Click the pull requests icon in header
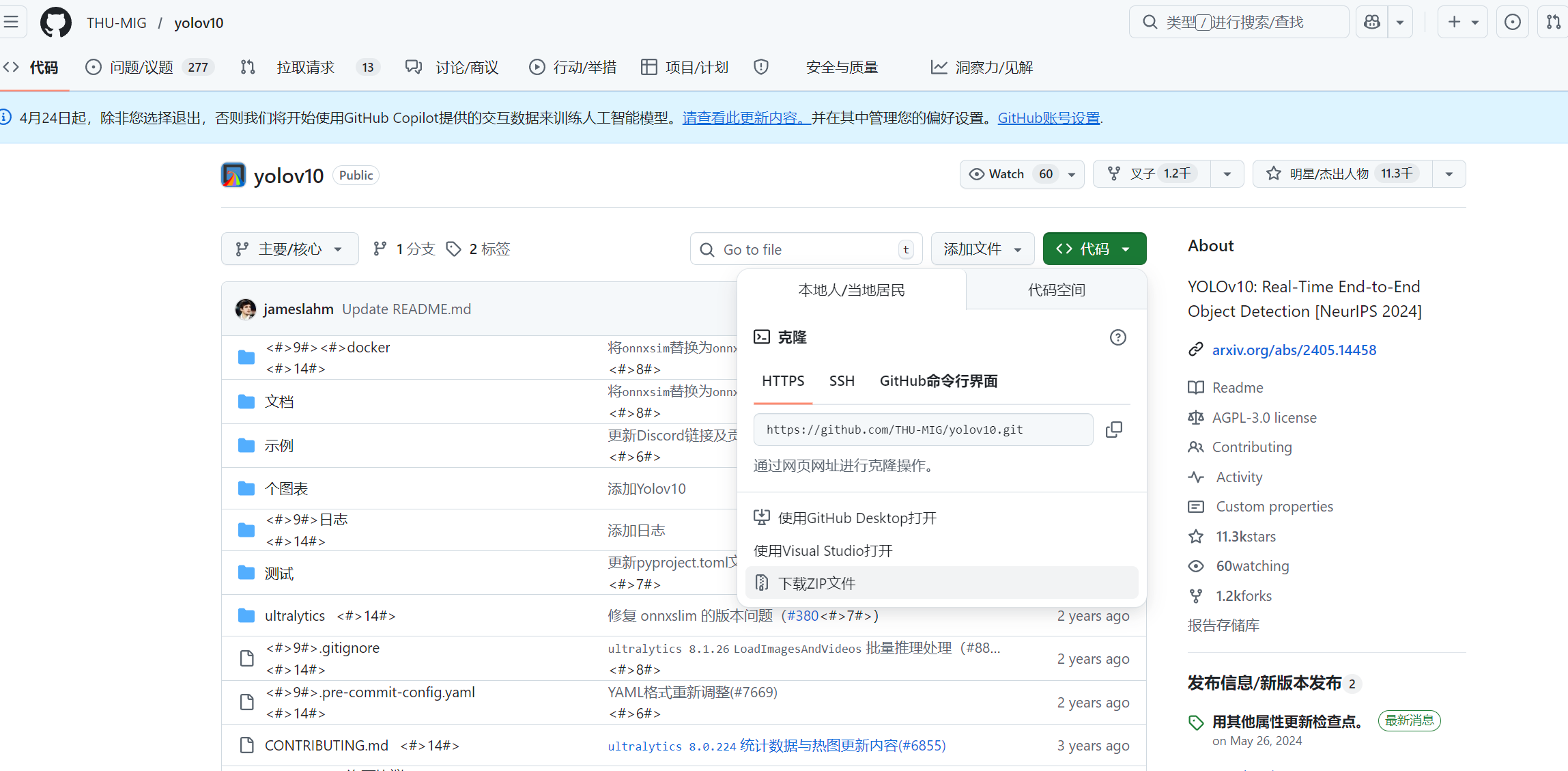 pyautogui.click(x=1553, y=23)
